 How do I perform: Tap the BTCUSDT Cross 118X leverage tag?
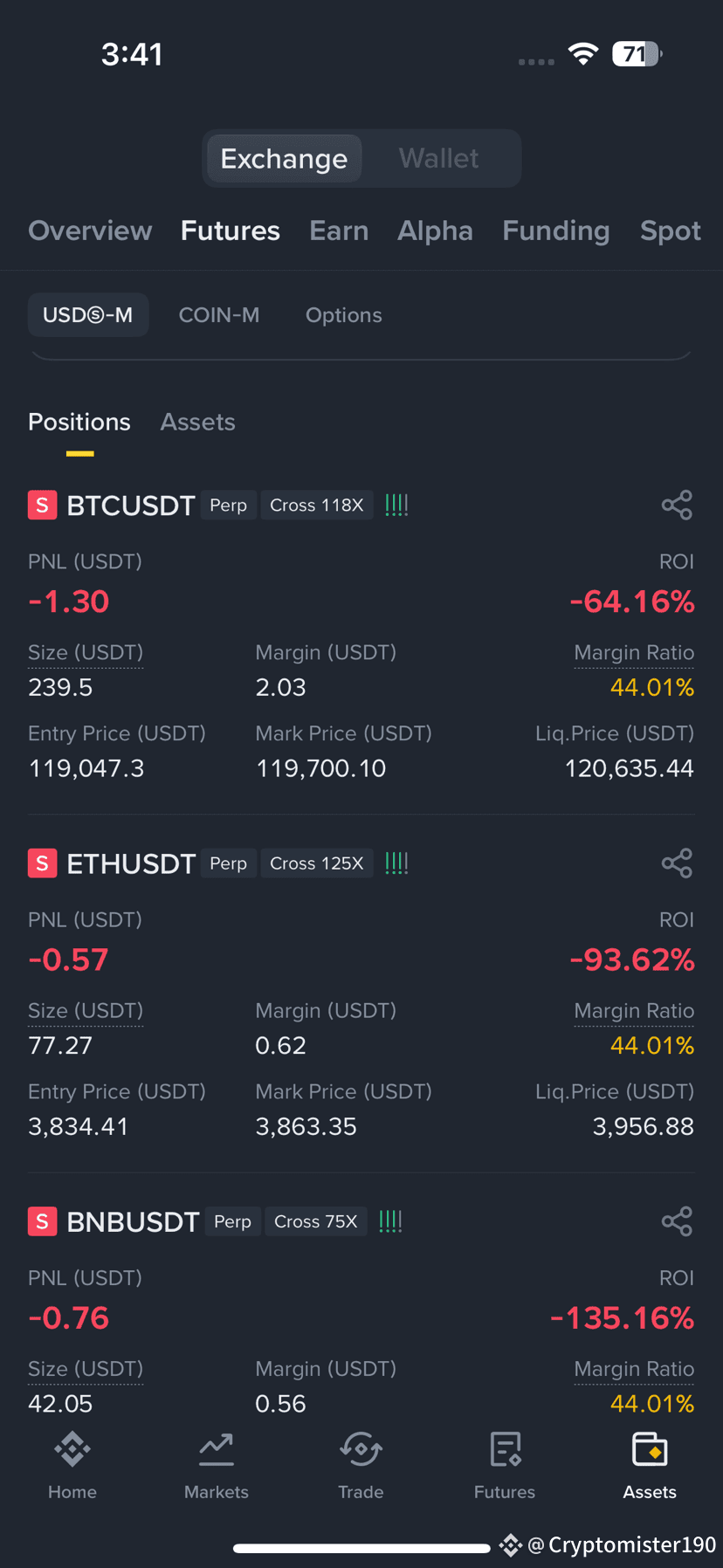(316, 505)
